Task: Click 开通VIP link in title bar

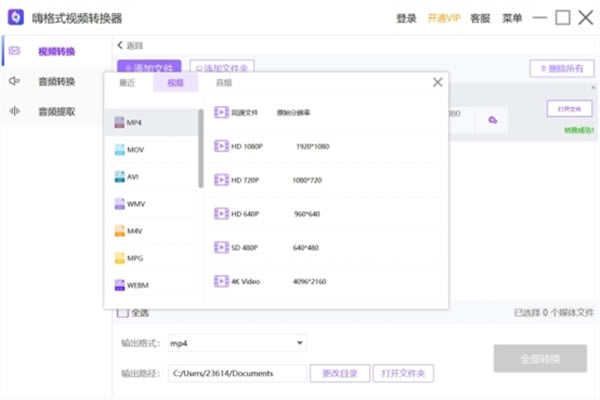Action: pos(443,18)
